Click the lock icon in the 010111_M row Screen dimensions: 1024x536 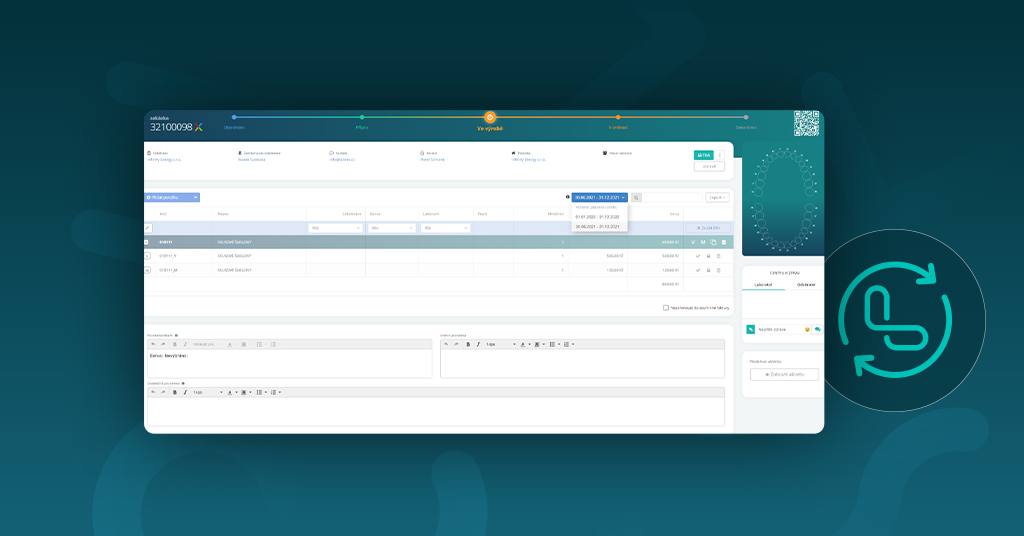[x=708, y=270]
